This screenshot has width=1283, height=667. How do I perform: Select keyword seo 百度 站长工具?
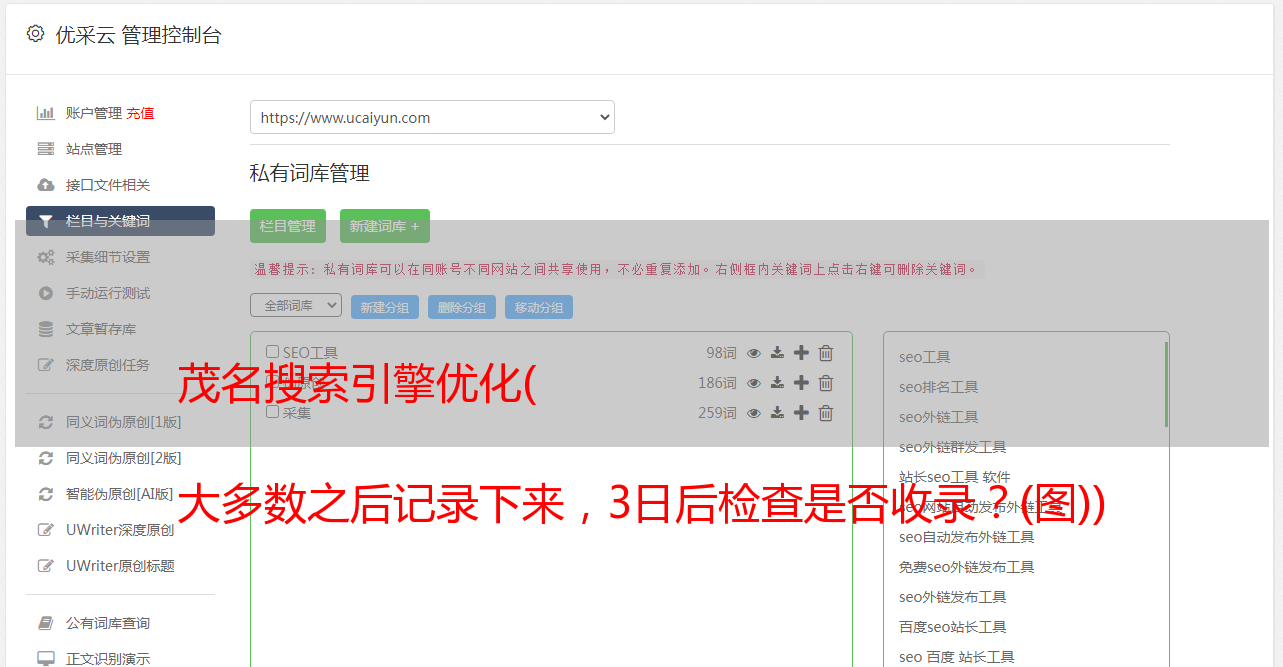[957, 657]
